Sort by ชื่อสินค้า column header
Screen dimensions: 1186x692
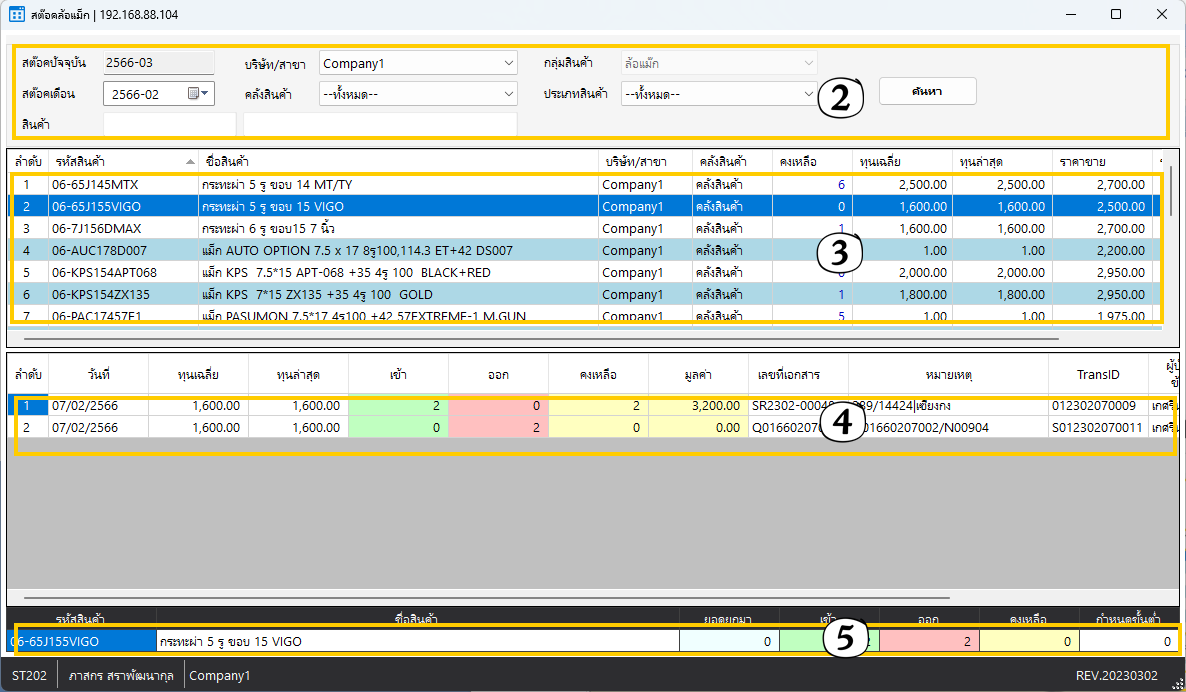click(398, 161)
